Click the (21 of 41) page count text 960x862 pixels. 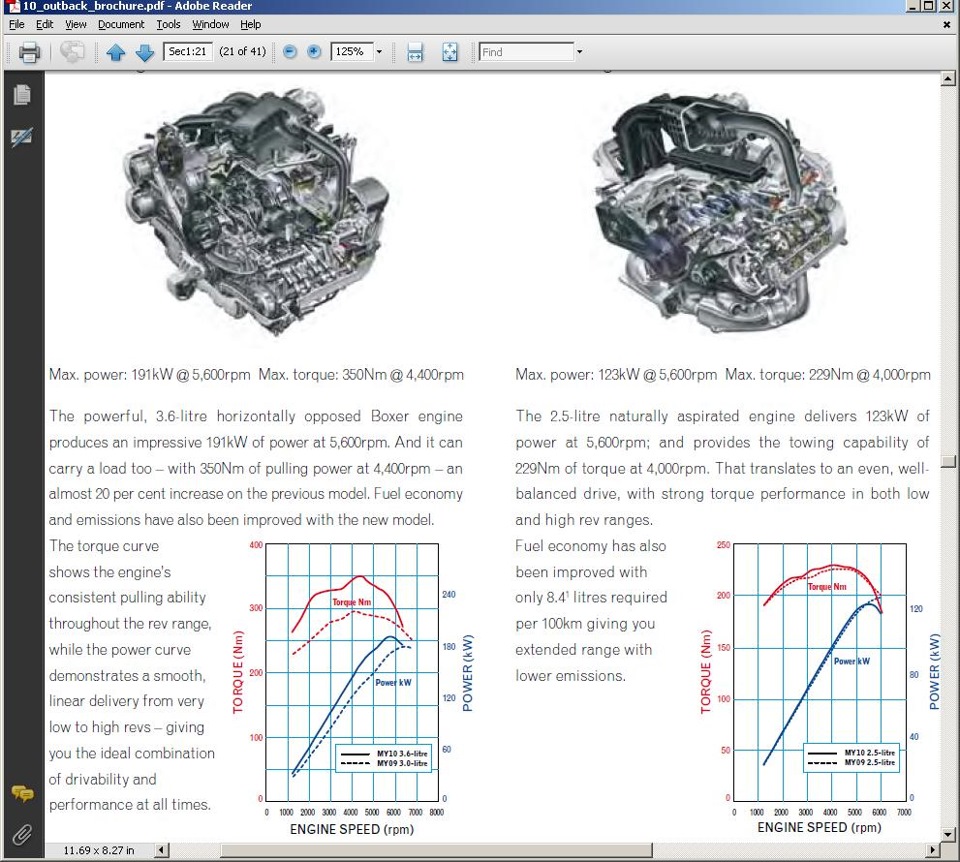coord(243,51)
